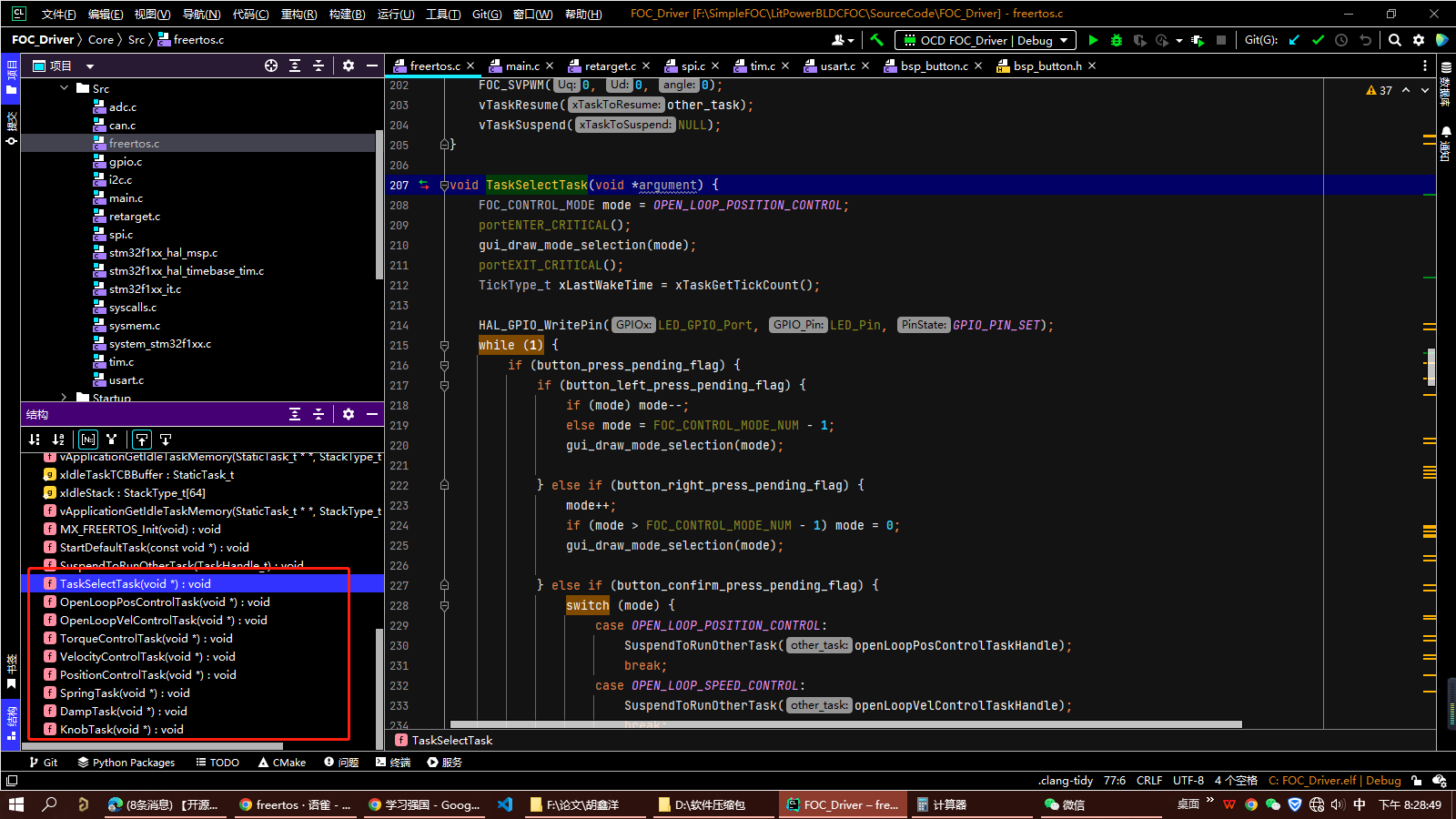Viewport: 1456px width, 819px height.
Task: Open the tabs overflow three-dot menu
Action: [x=1425, y=66]
